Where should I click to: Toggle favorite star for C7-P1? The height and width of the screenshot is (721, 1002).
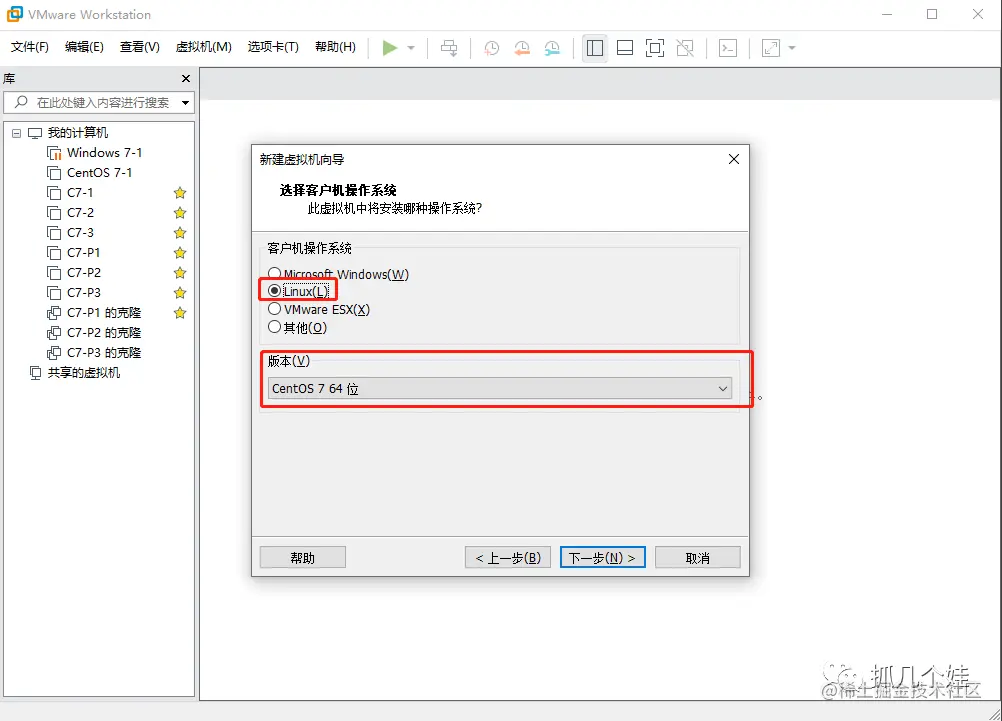click(x=180, y=252)
